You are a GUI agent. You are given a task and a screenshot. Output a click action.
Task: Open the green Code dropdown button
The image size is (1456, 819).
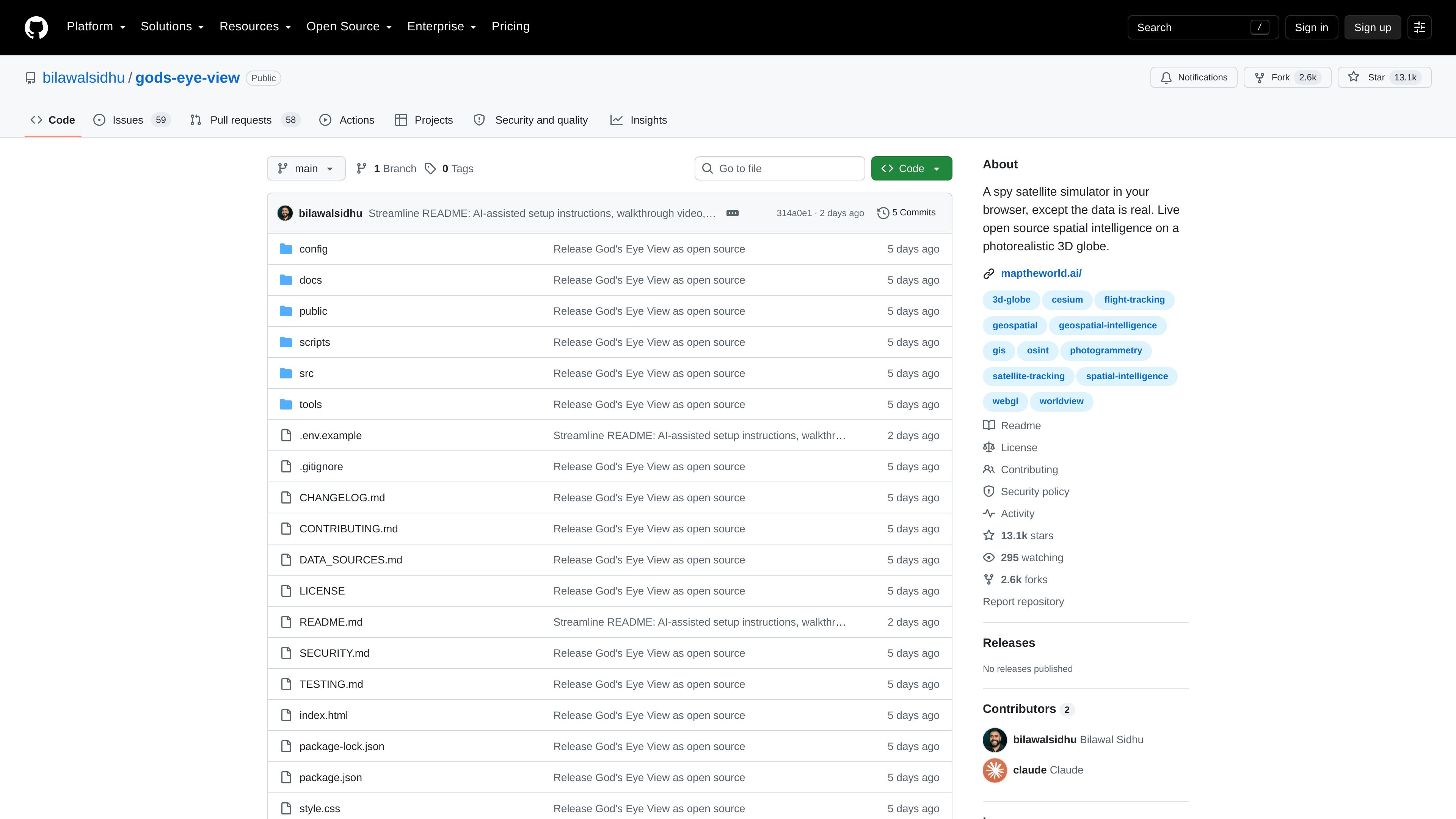(911, 168)
